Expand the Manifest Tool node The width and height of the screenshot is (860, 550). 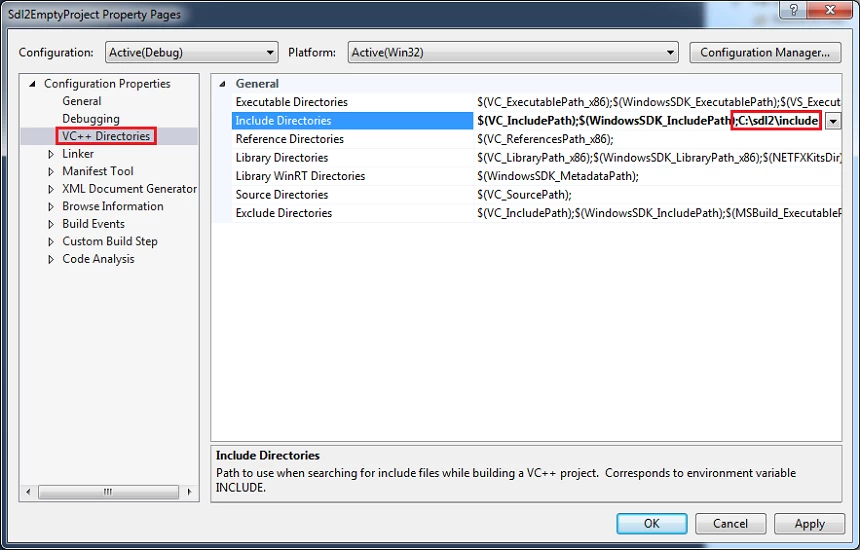pos(51,172)
